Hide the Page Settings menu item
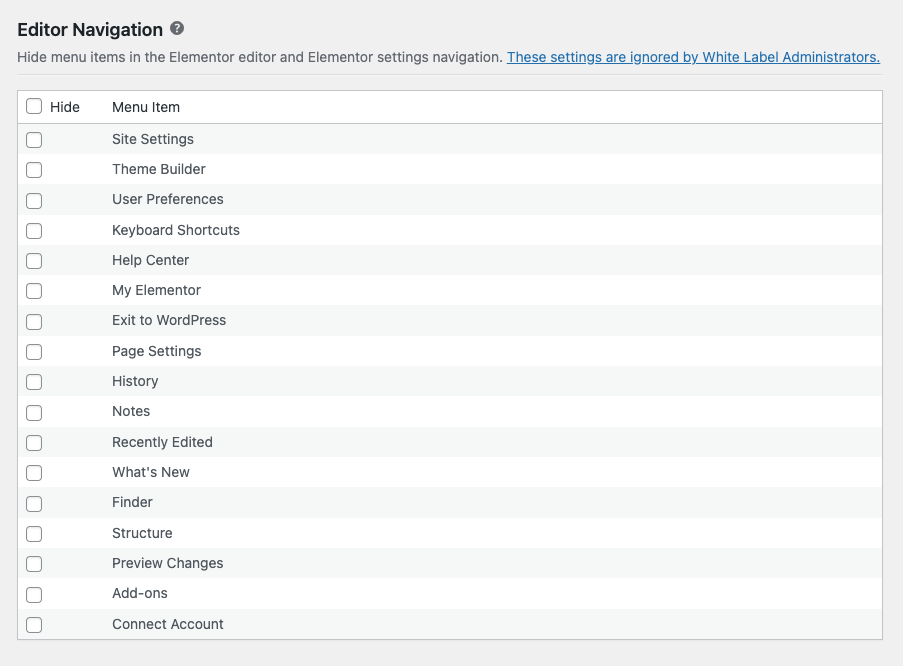The image size is (903, 666). (x=33, y=352)
